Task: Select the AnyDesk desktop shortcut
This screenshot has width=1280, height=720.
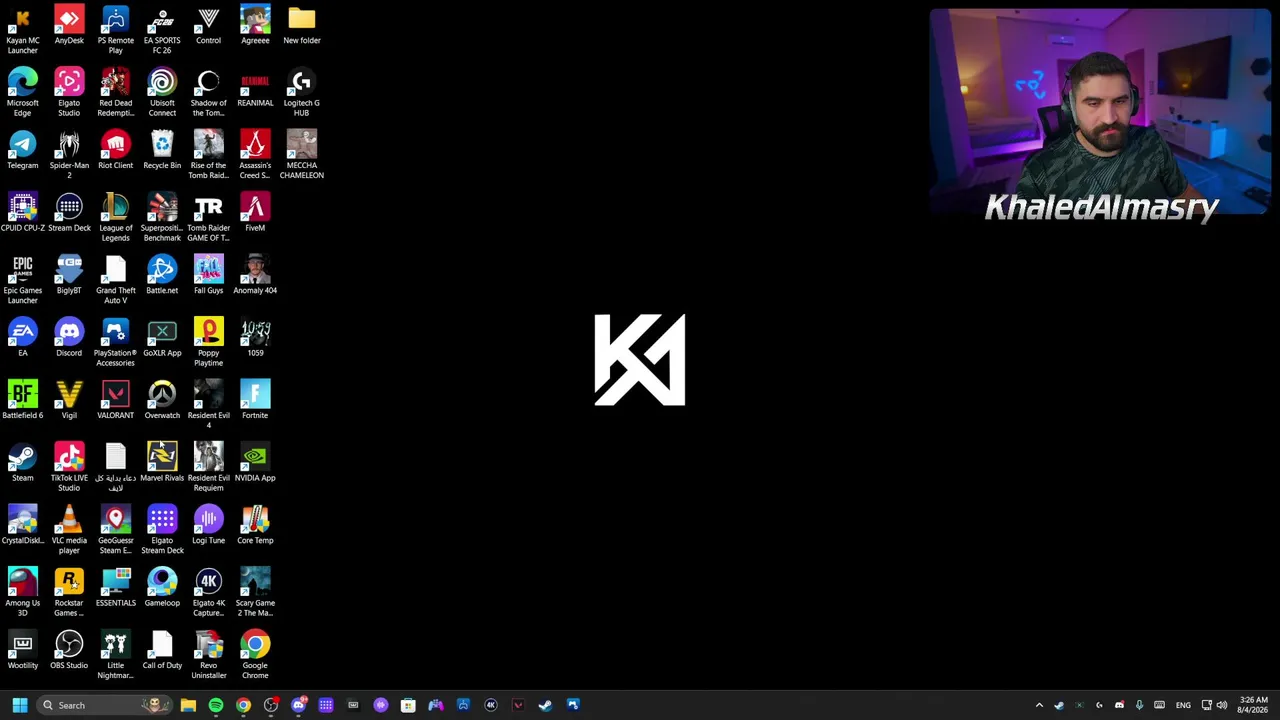Action: (x=69, y=26)
